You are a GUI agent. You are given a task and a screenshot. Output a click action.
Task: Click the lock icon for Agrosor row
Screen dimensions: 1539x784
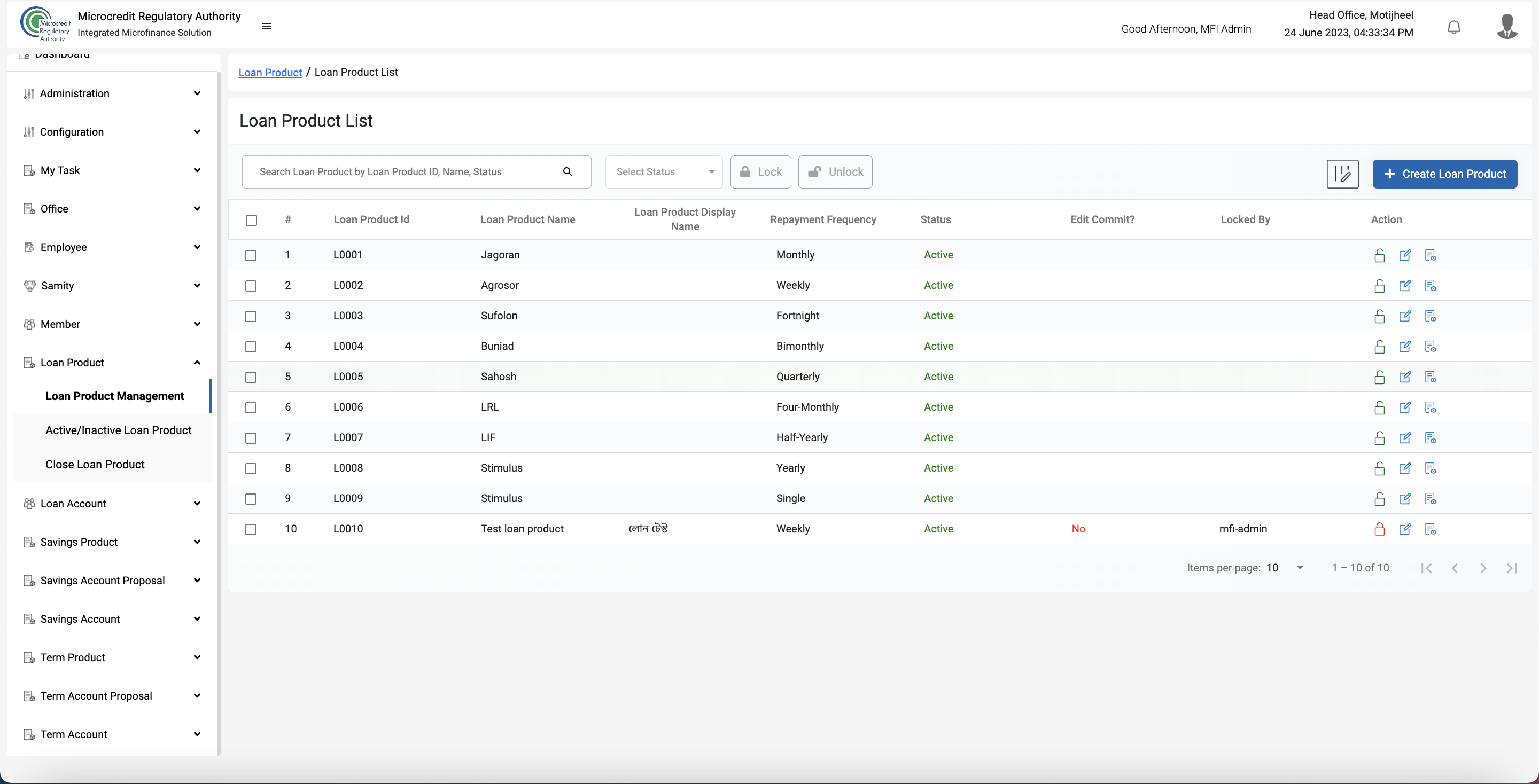coord(1379,285)
